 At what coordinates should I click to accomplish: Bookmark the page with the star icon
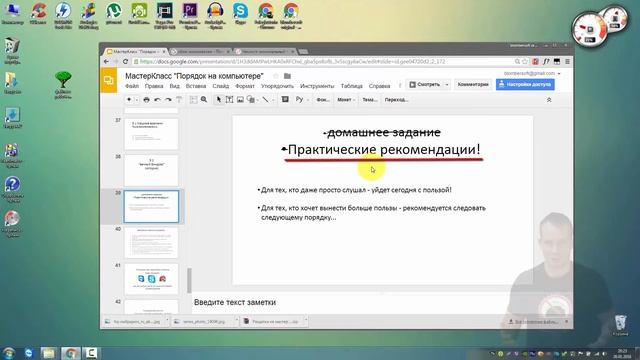[525, 62]
